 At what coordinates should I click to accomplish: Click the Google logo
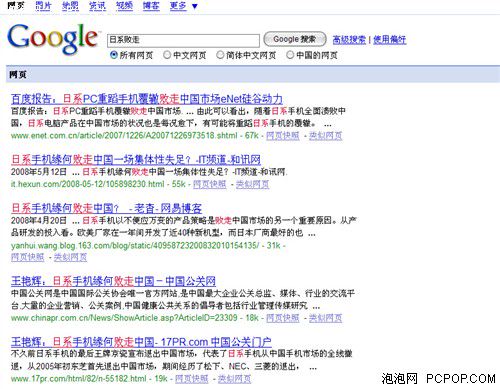point(53,38)
